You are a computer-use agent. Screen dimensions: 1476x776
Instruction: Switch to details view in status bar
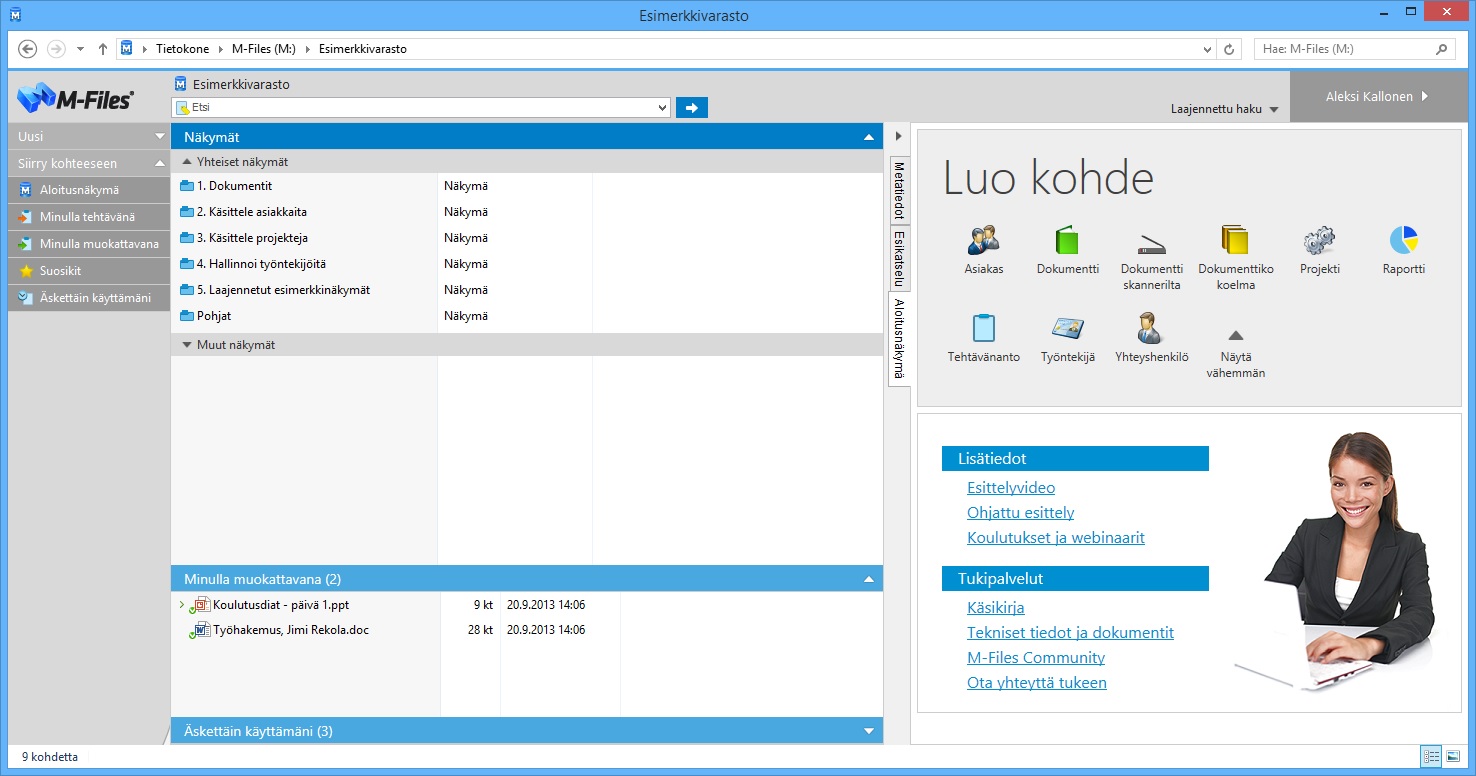[x=1431, y=757]
